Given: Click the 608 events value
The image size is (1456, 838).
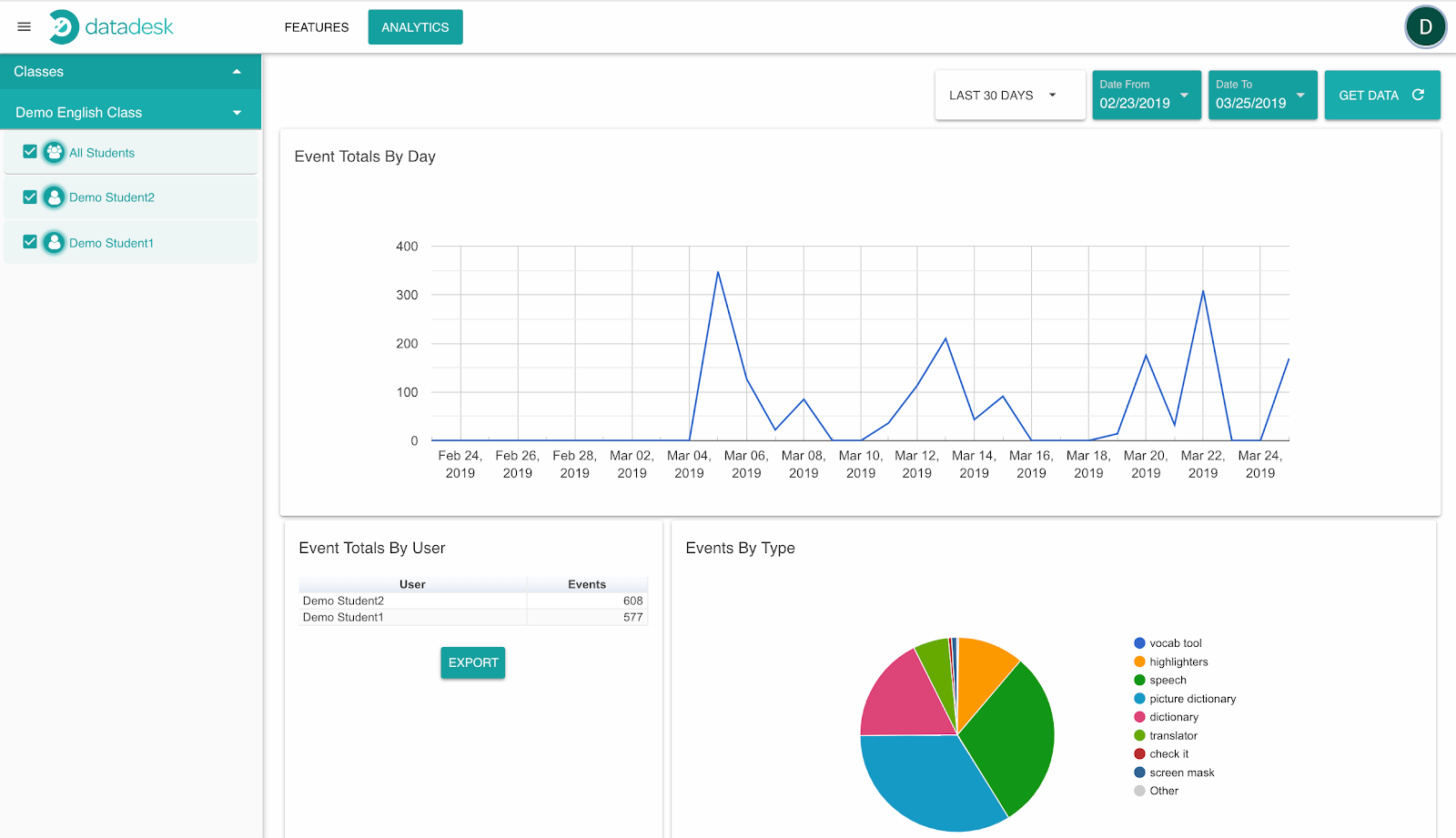Looking at the screenshot, I should [x=632, y=601].
